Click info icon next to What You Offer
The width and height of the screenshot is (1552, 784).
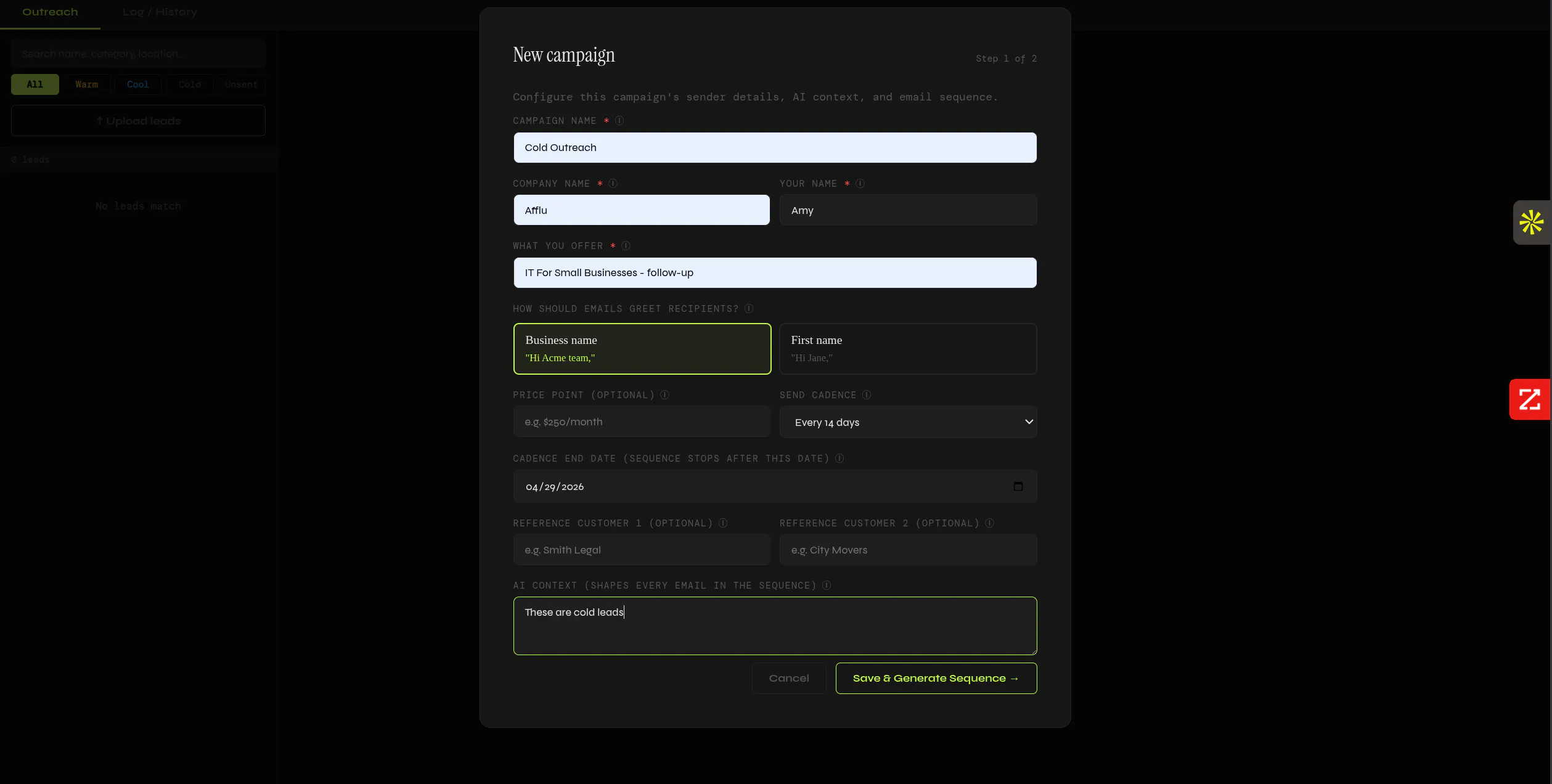point(626,246)
